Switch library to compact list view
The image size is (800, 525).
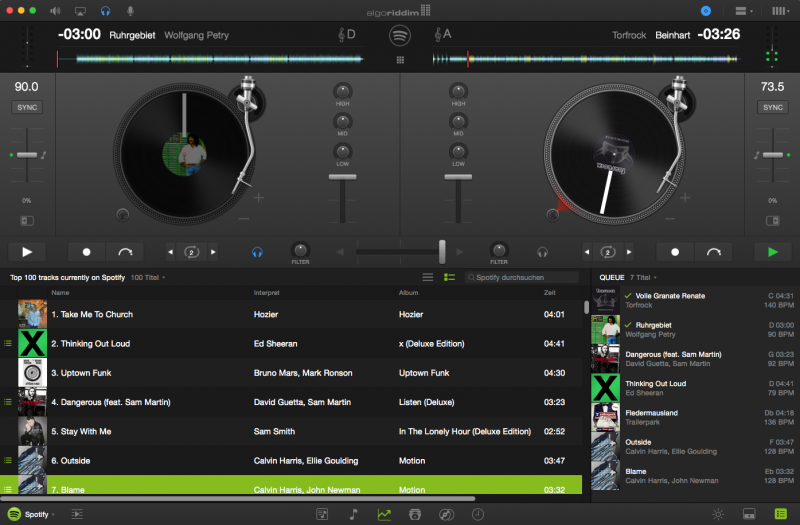pyautogui.click(x=428, y=277)
